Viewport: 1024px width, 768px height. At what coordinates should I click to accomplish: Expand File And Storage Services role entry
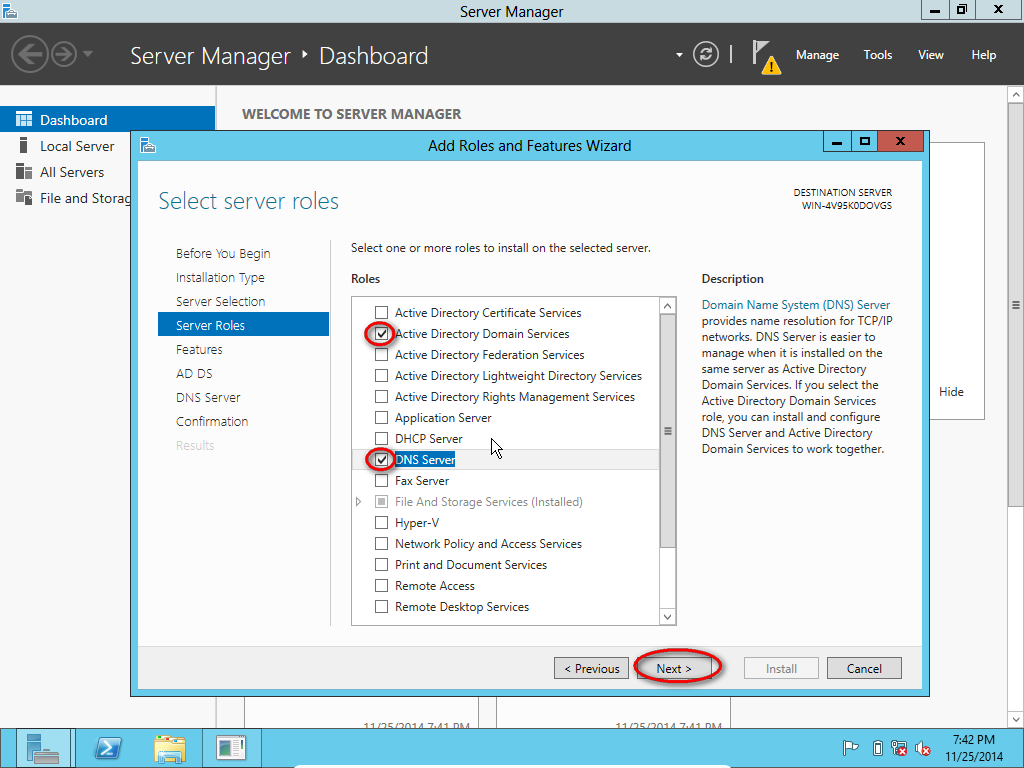(359, 501)
